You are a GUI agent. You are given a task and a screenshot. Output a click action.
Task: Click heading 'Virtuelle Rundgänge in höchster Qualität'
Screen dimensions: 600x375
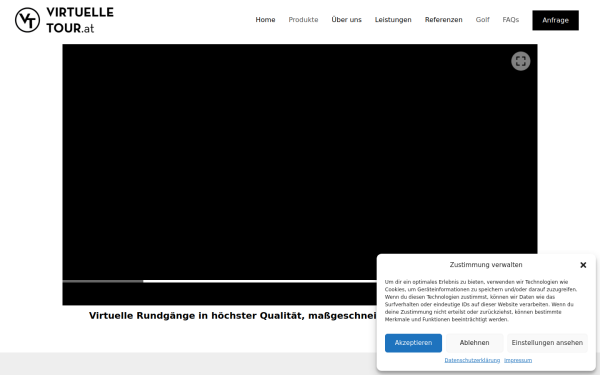[233, 316]
